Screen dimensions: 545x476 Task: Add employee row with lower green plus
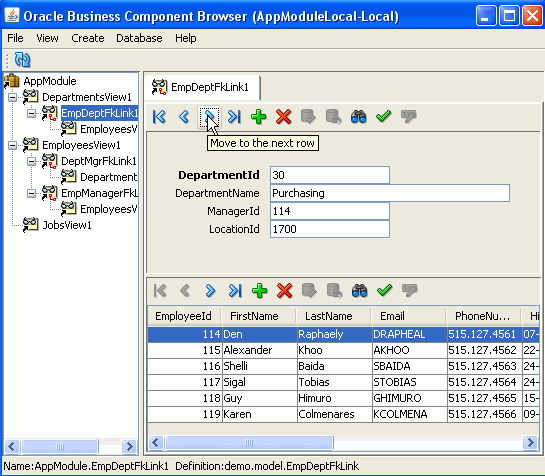pos(260,291)
